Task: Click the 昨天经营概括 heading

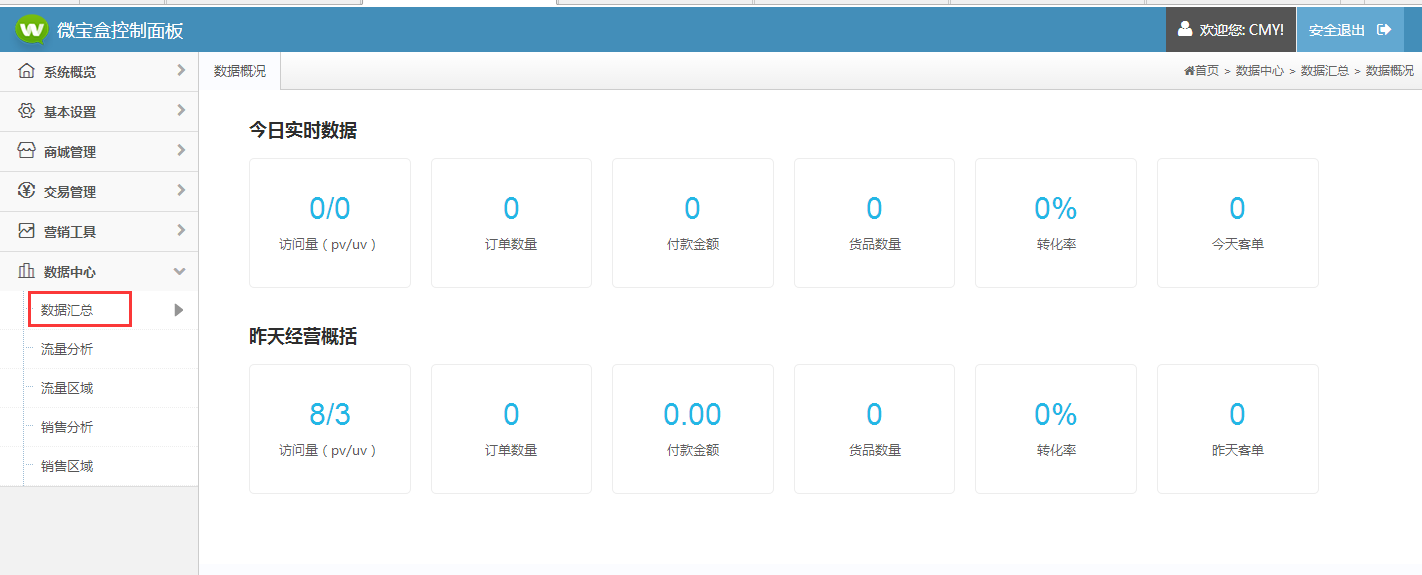Action: pyautogui.click(x=303, y=337)
